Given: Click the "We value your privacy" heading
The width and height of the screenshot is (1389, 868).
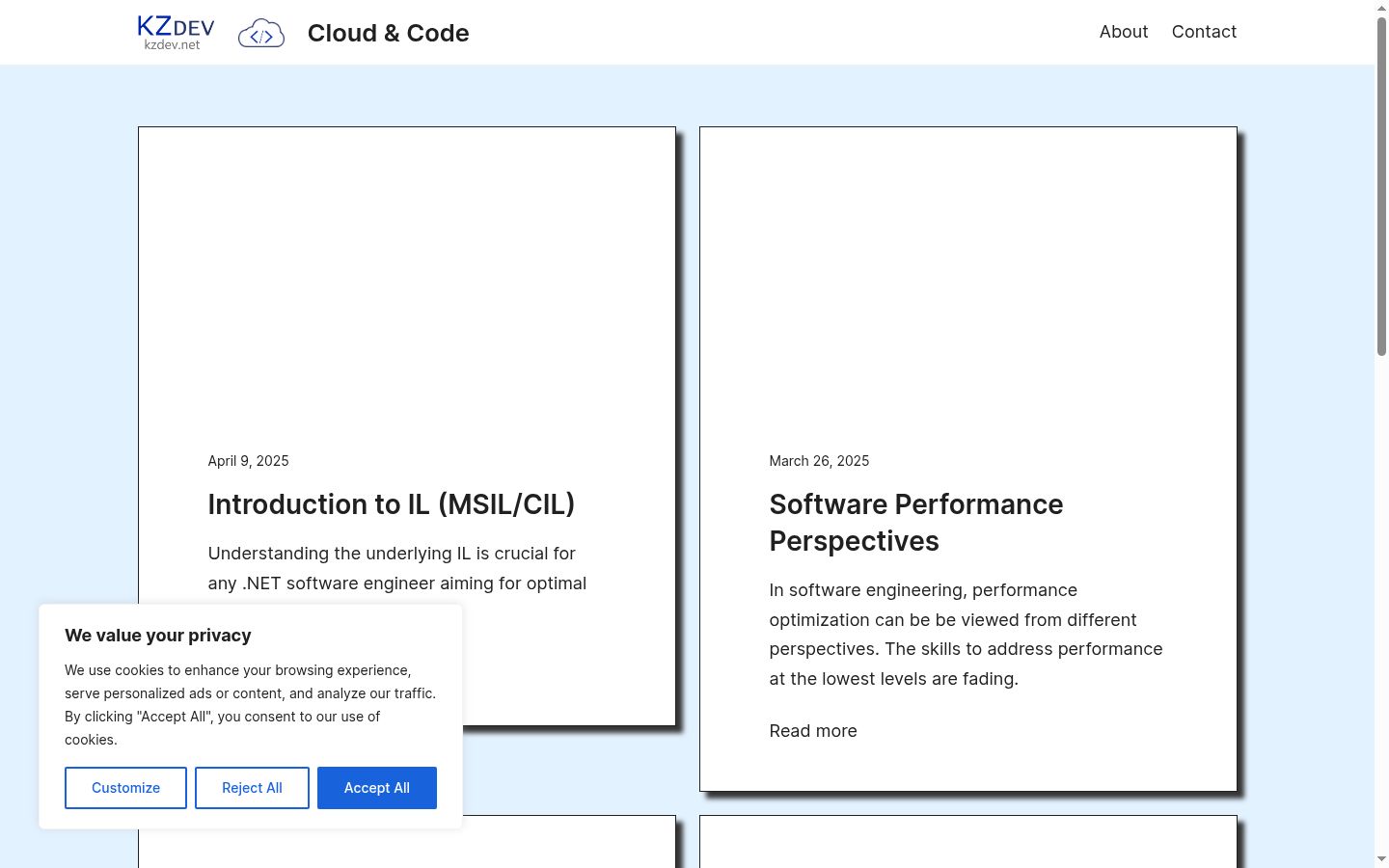Looking at the screenshot, I should tap(158, 636).
